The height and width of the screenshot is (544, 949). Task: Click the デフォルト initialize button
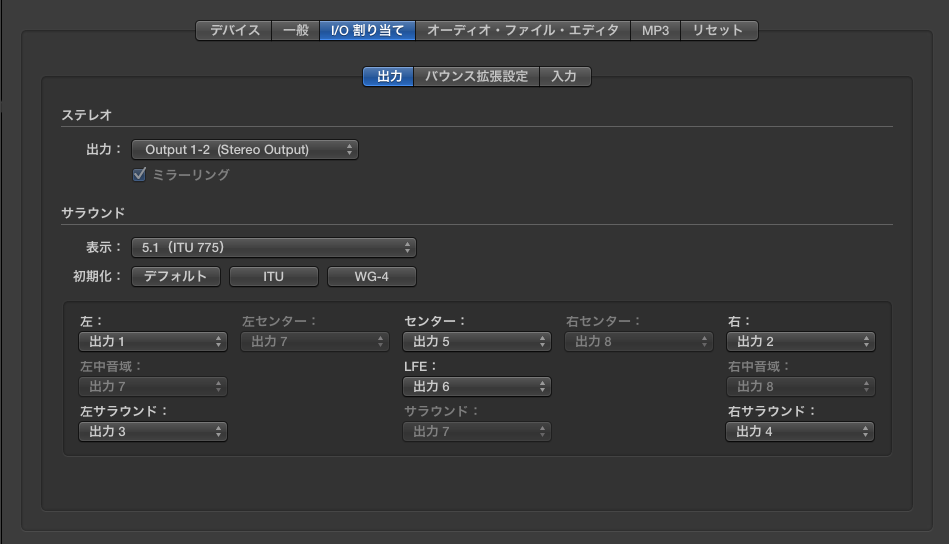[176, 277]
